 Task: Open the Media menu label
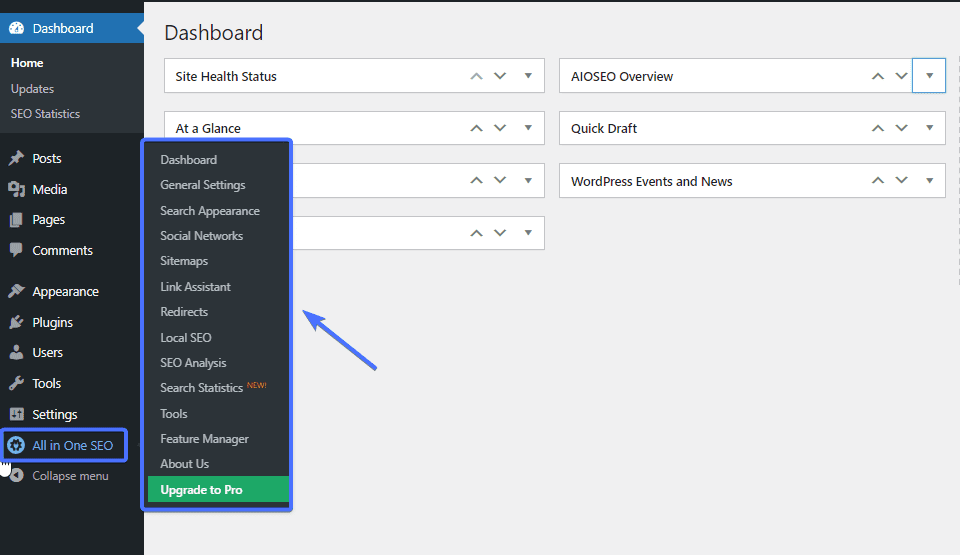click(50, 189)
